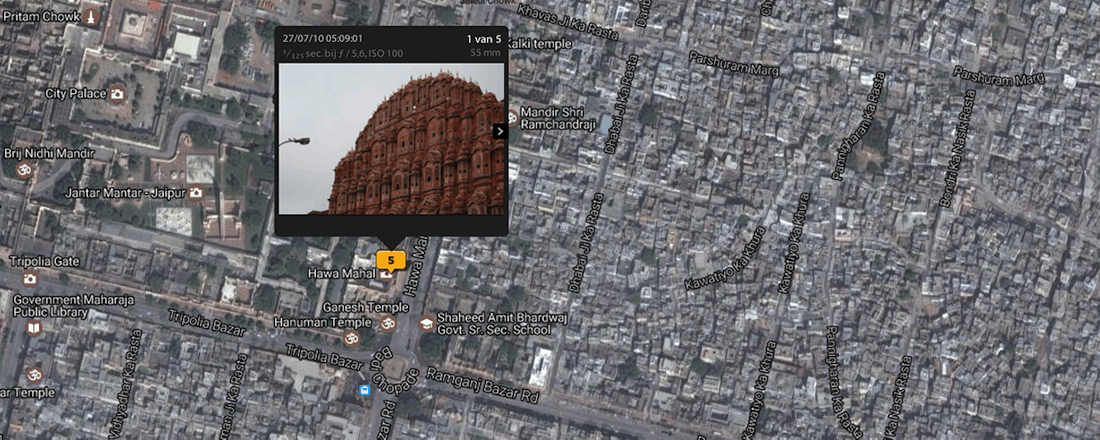1100x440 pixels.
Task: Click the Tripolia Gate camera marker
Action: (30, 278)
